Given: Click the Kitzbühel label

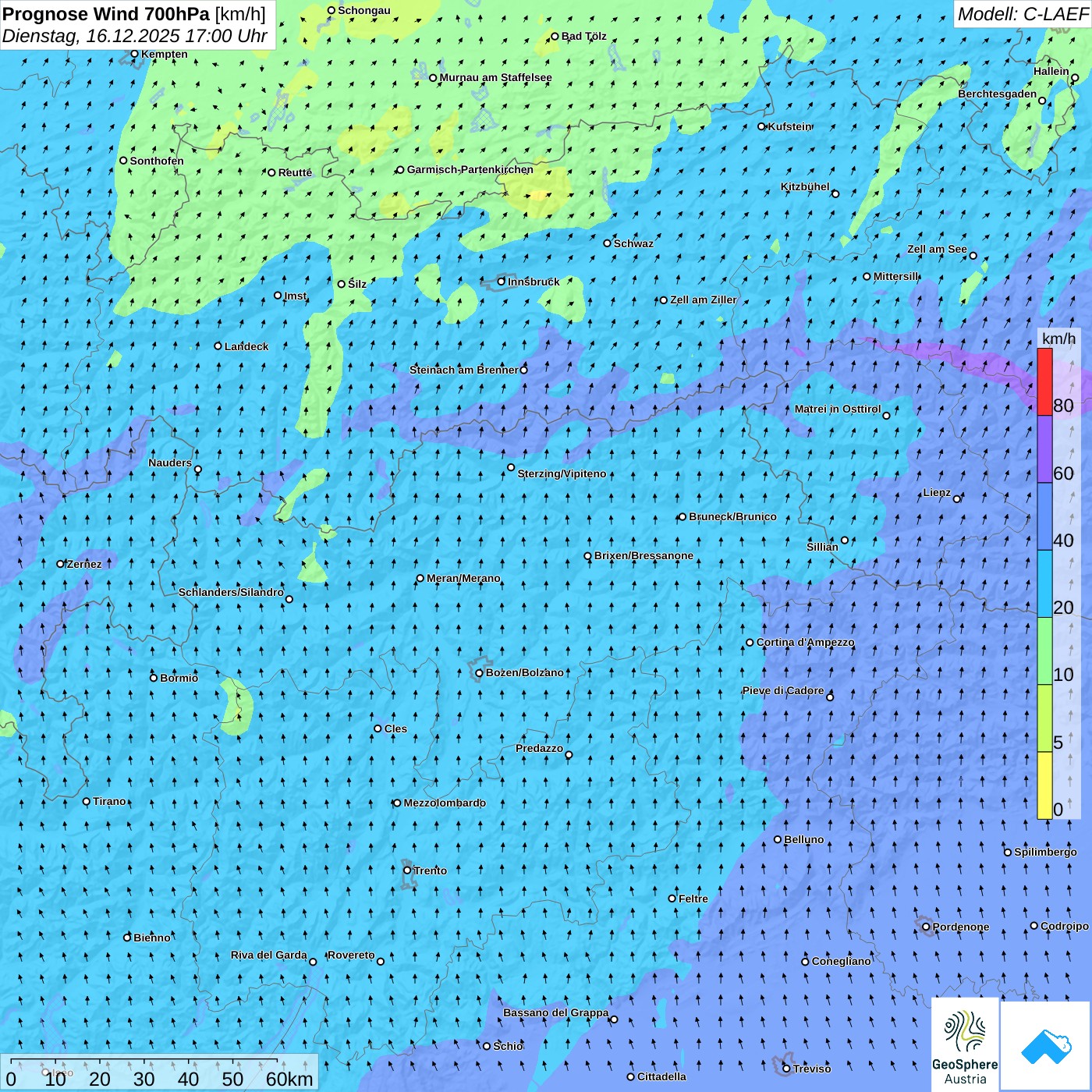Looking at the screenshot, I should point(805,186).
